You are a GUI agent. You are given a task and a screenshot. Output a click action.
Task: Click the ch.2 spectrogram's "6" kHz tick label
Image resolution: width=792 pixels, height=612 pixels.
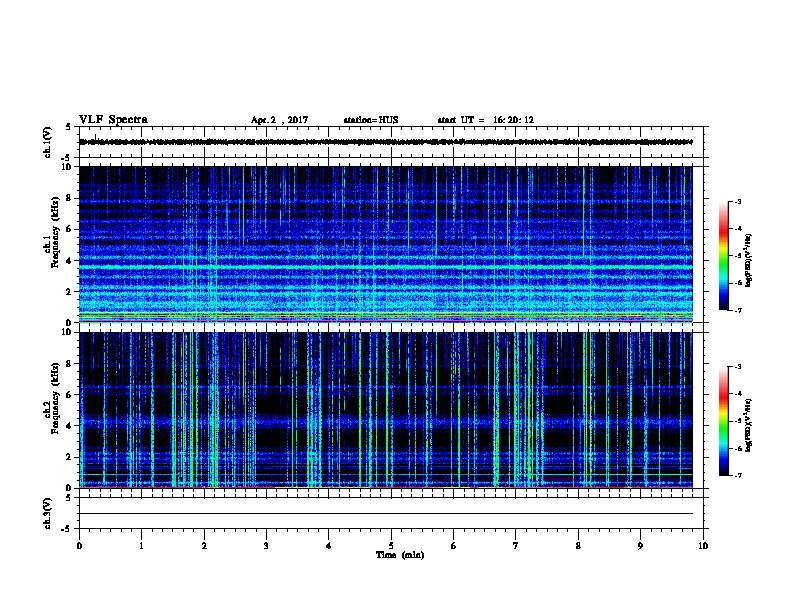pyautogui.click(x=69, y=395)
